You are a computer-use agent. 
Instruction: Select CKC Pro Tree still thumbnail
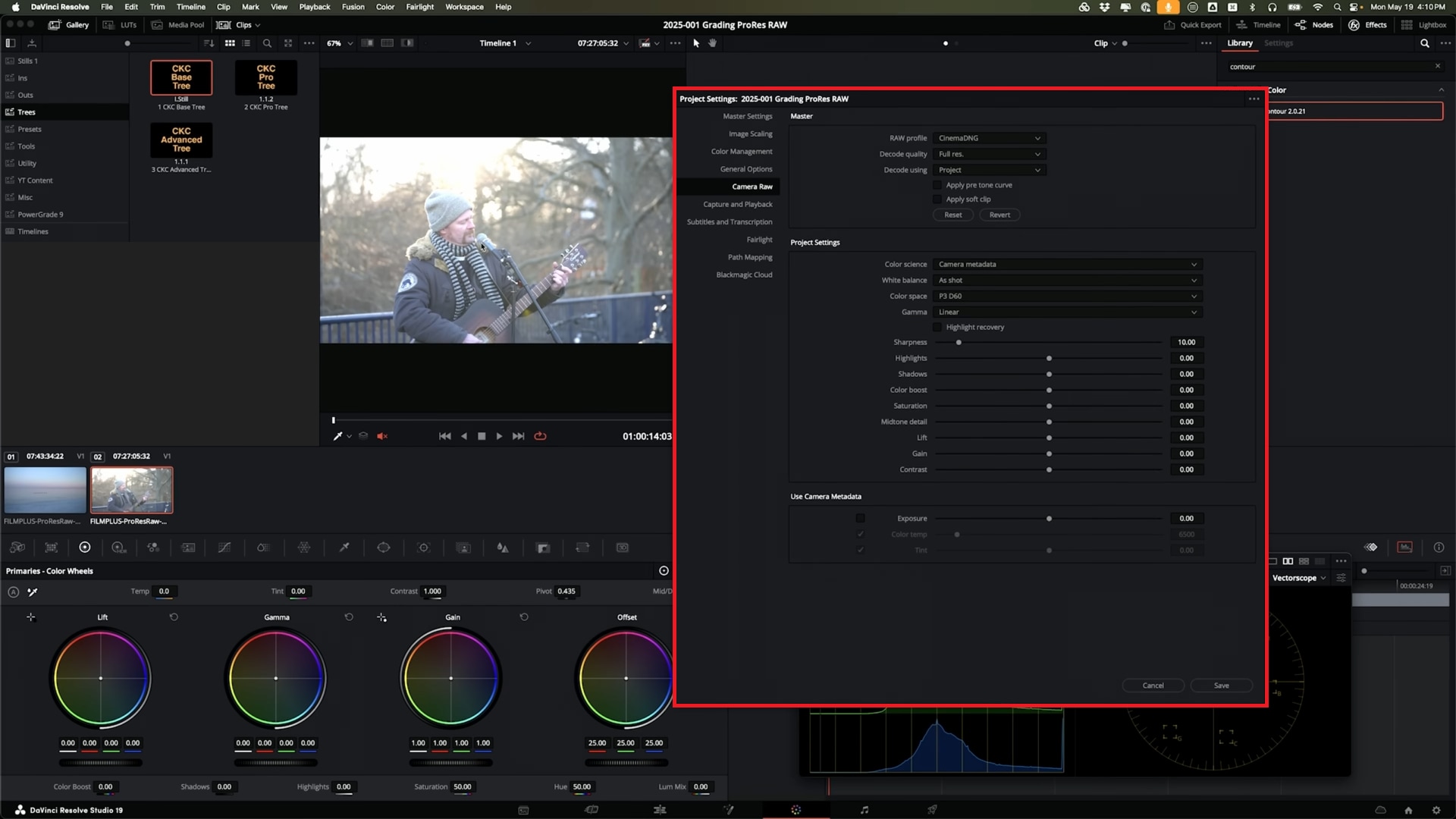pos(266,77)
